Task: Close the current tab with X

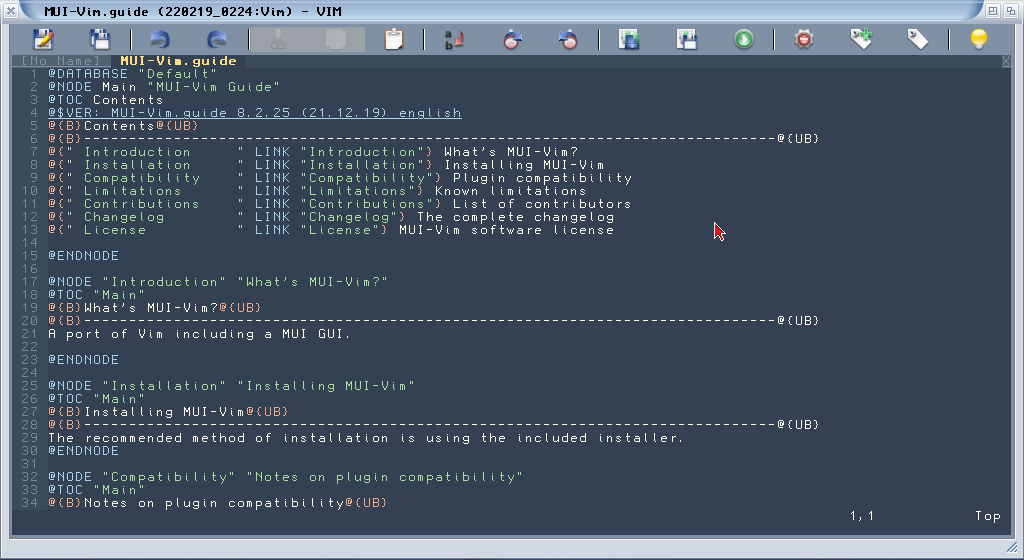Action: [x=1005, y=61]
